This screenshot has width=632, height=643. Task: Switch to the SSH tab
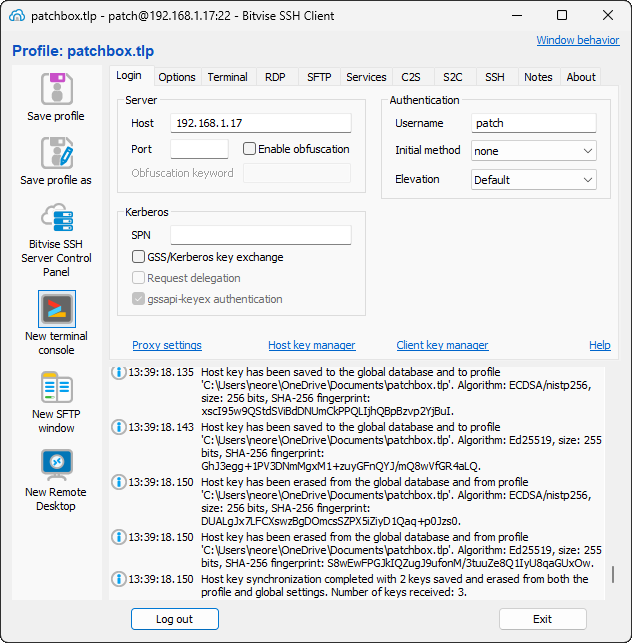pos(495,77)
